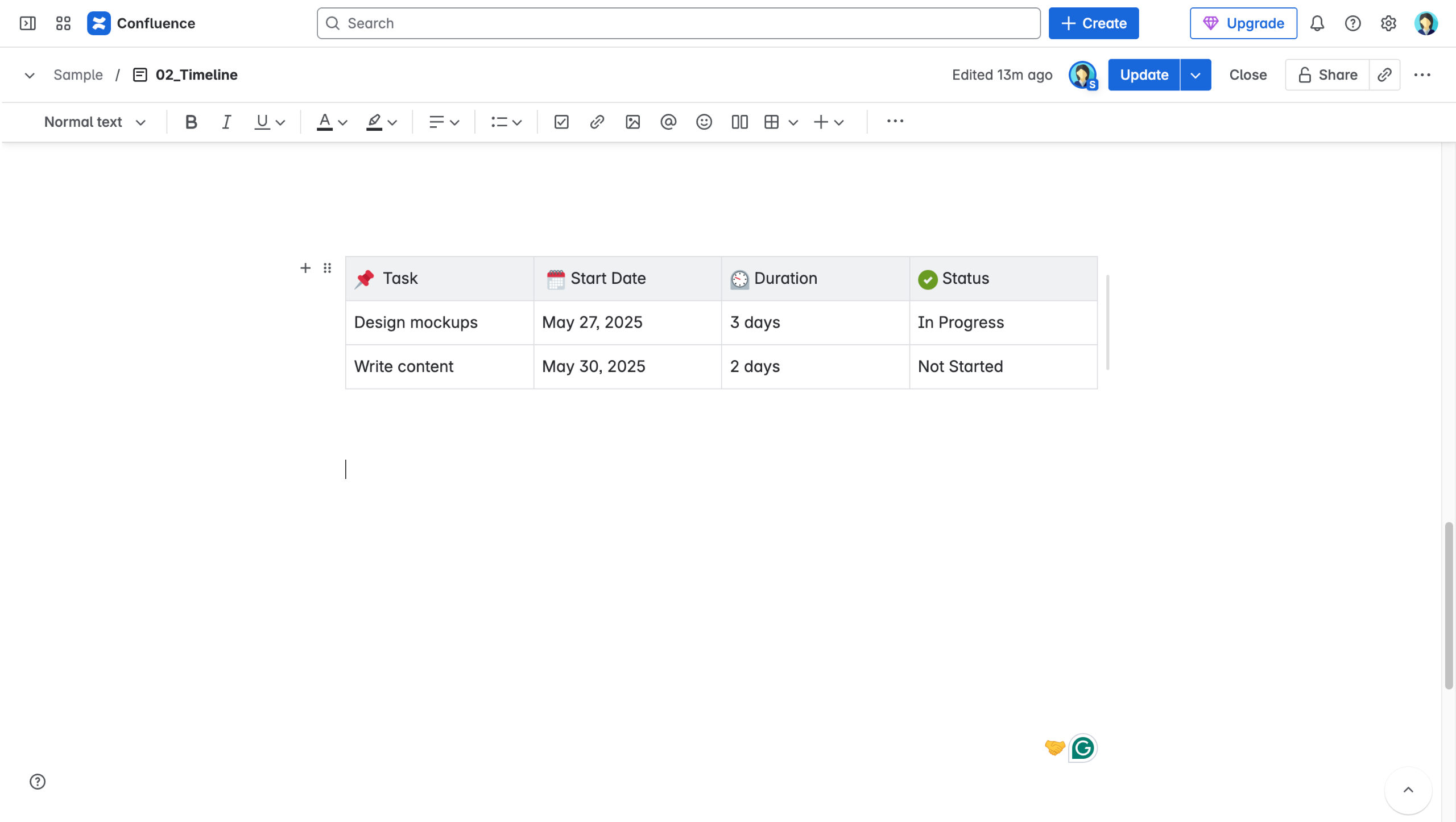Copy the page link
This screenshot has height=822, width=1456.
[x=1384, y=75]
